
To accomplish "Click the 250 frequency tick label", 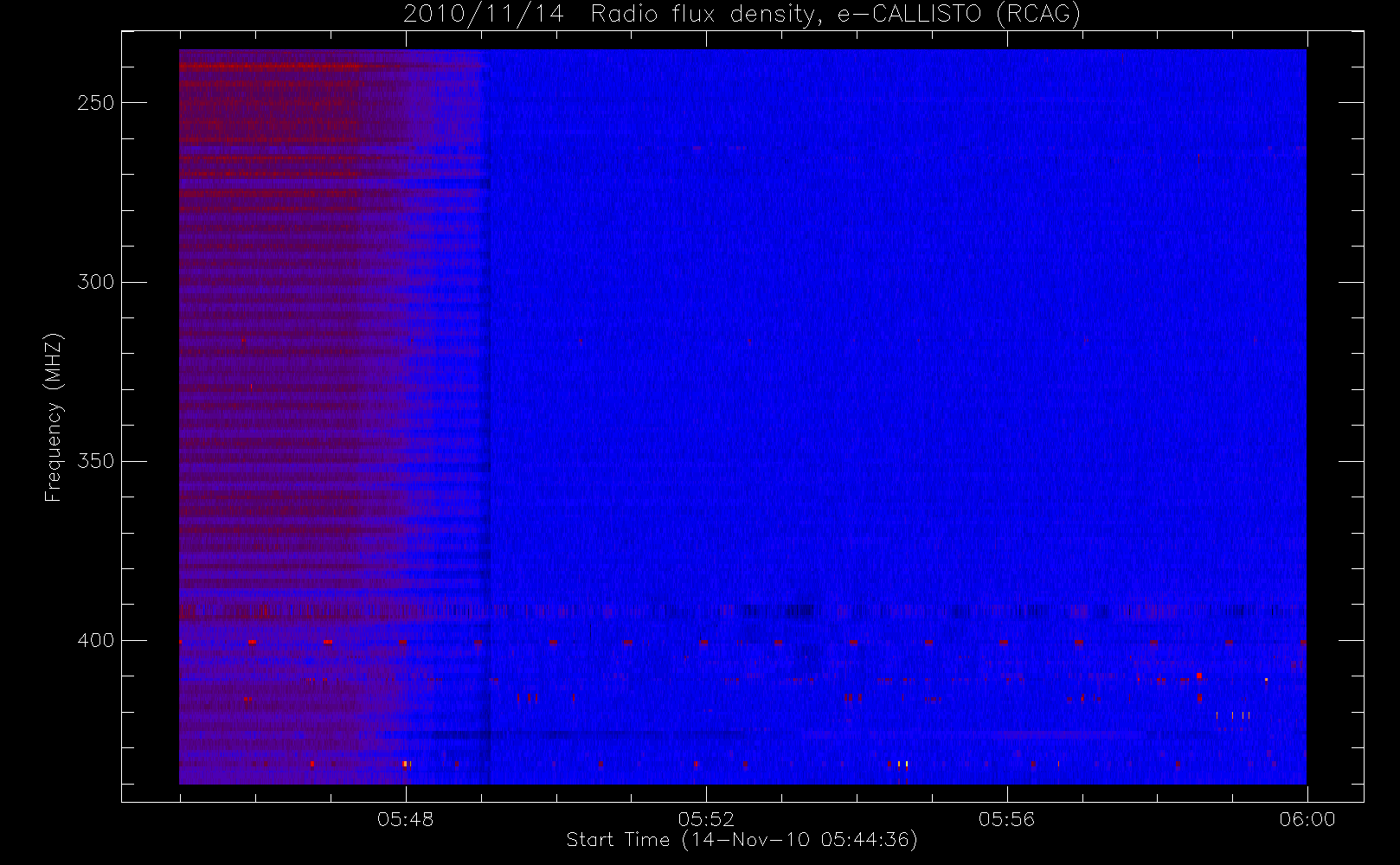I will 96,103.
